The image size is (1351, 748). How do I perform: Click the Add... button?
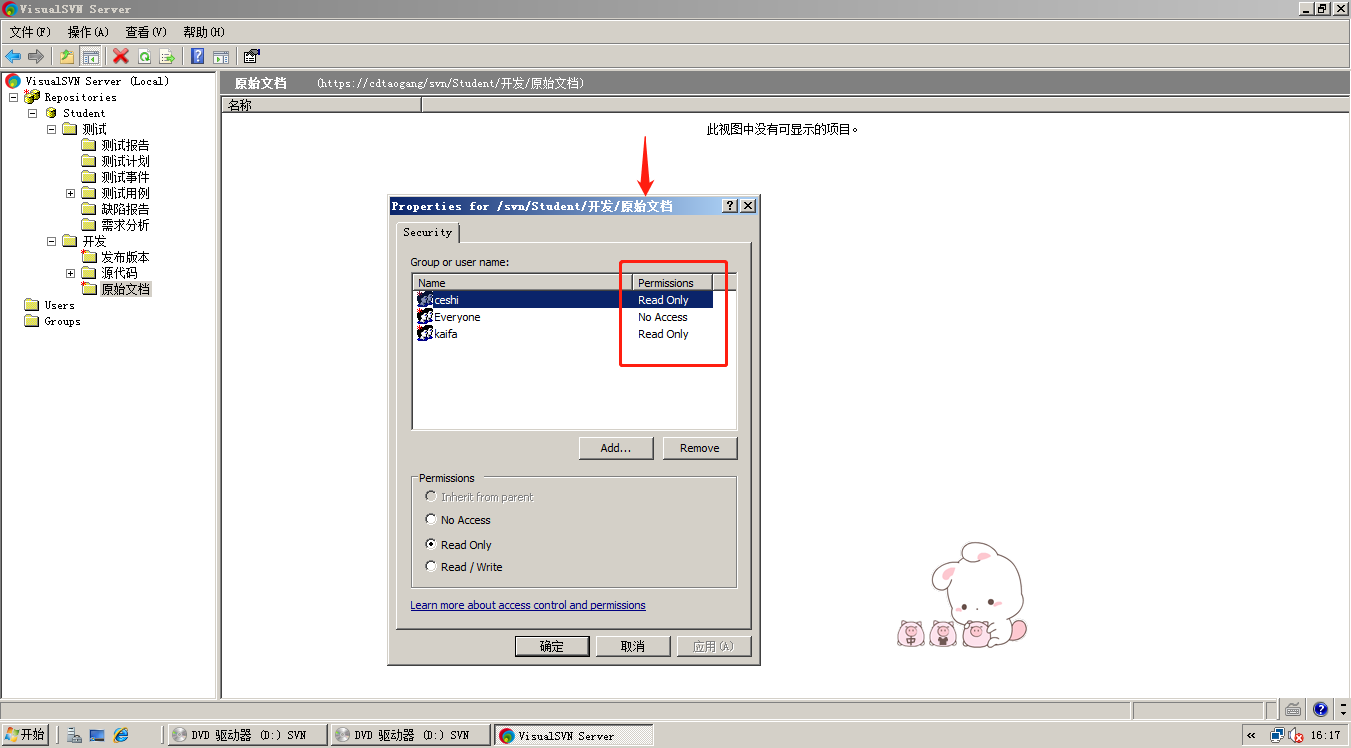[616, 448]
